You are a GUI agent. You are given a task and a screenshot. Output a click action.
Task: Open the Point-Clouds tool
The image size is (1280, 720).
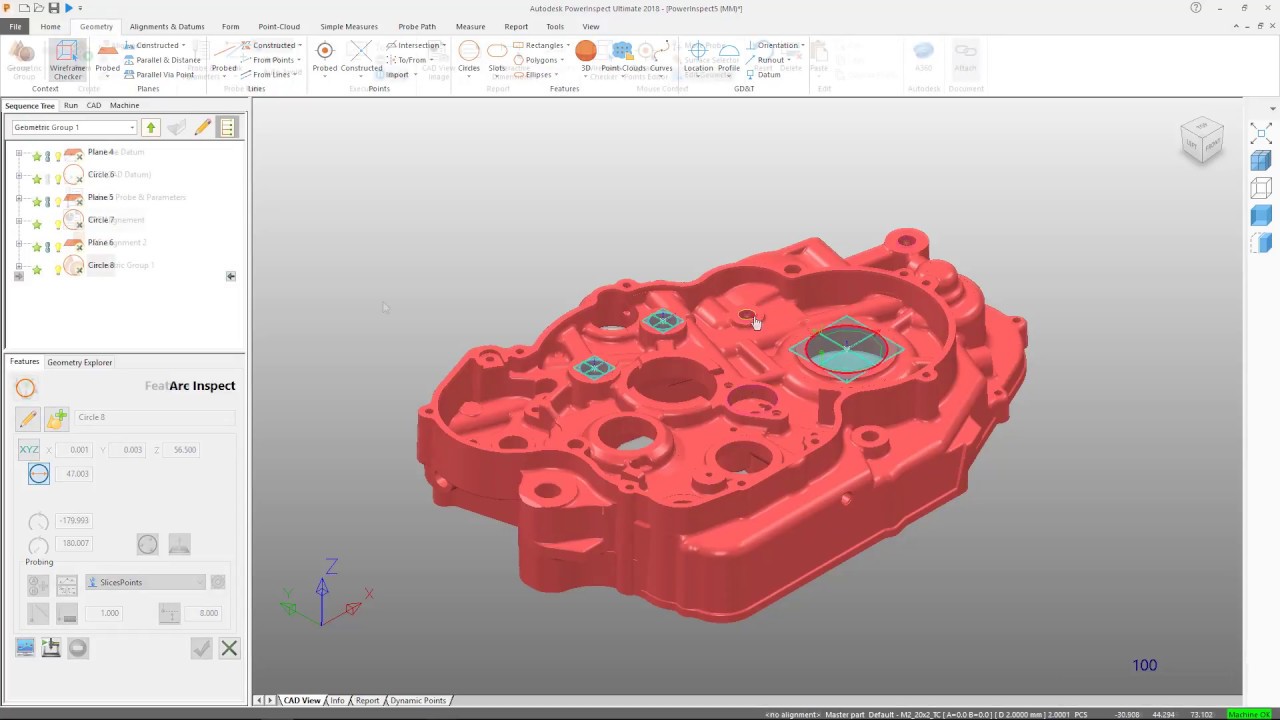(623, 58)
